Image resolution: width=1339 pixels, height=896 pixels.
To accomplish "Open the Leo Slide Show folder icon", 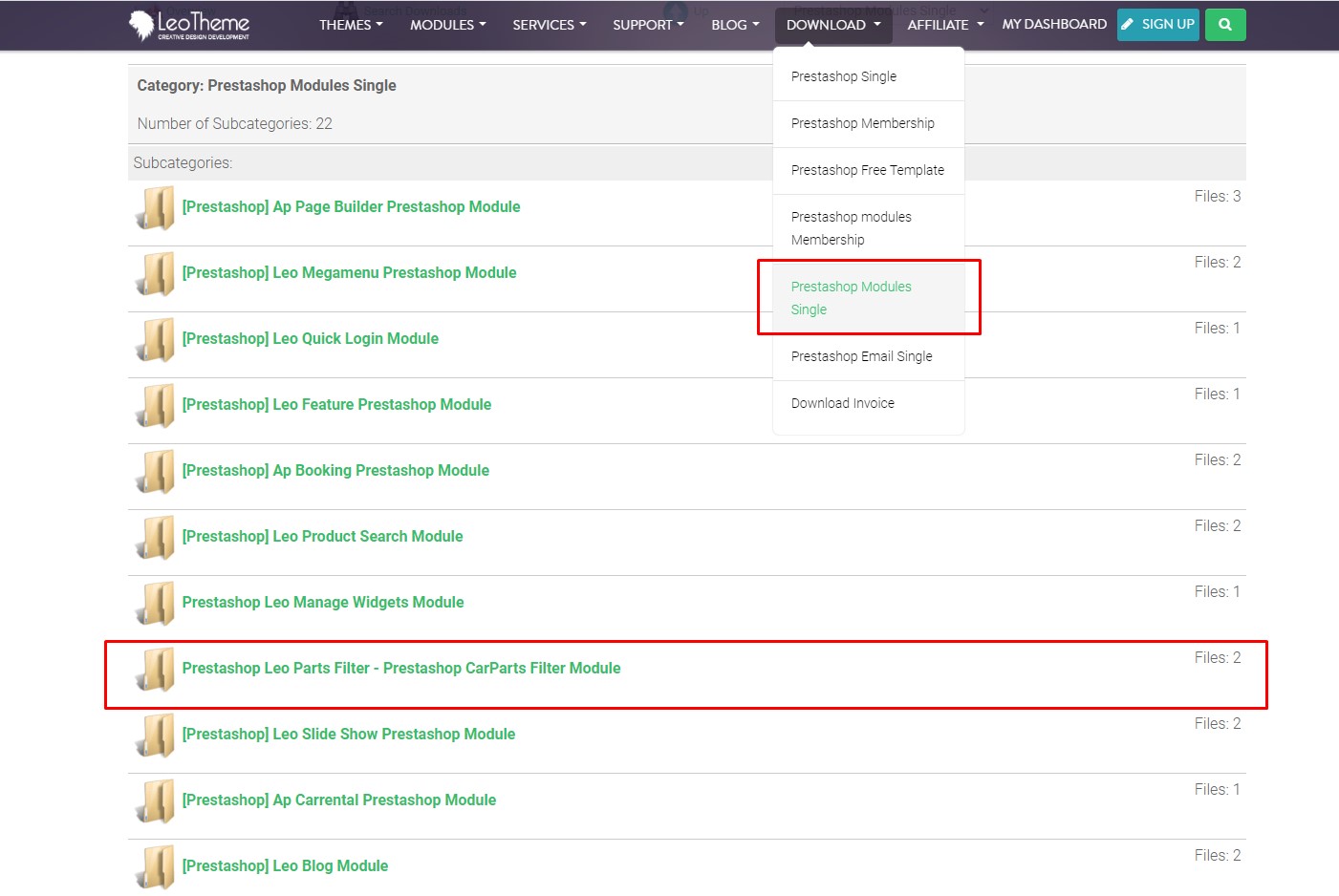I will coord(155,736).
